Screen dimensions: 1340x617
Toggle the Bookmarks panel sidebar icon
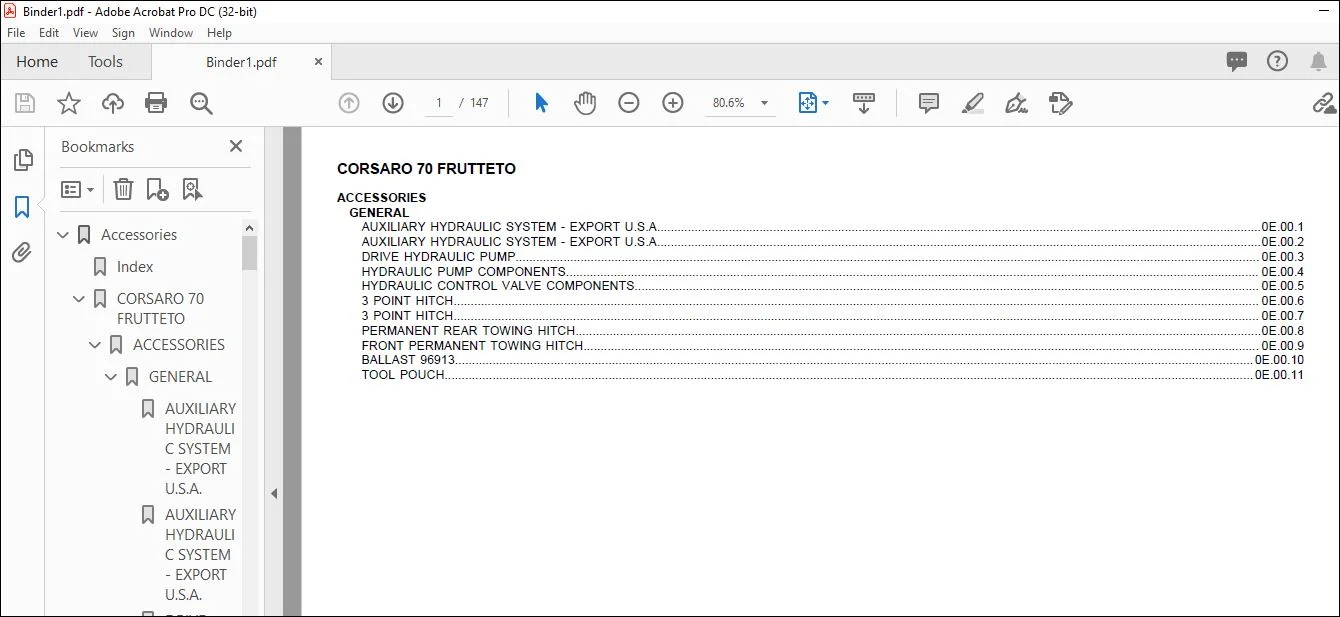[x=22, y=207]
